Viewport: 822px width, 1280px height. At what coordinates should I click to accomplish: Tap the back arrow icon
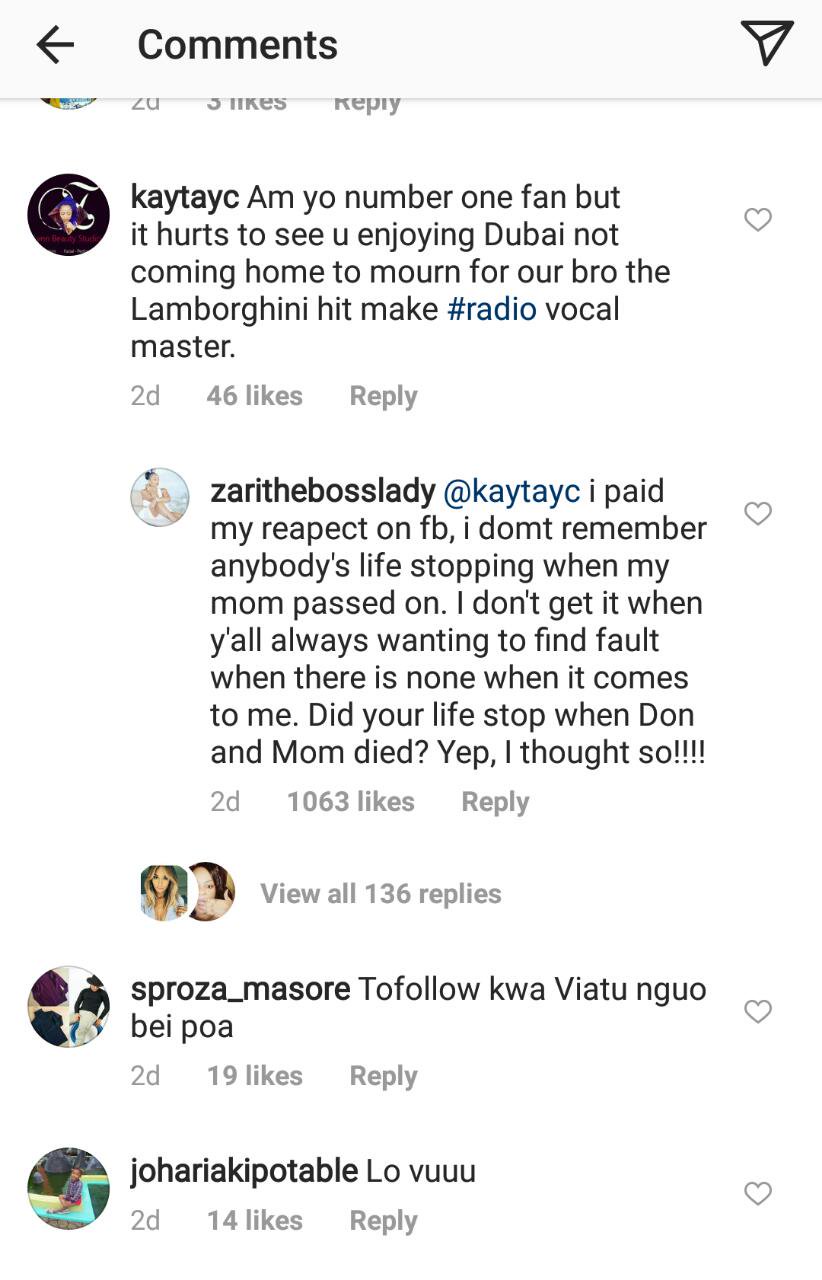click(55, 45)
